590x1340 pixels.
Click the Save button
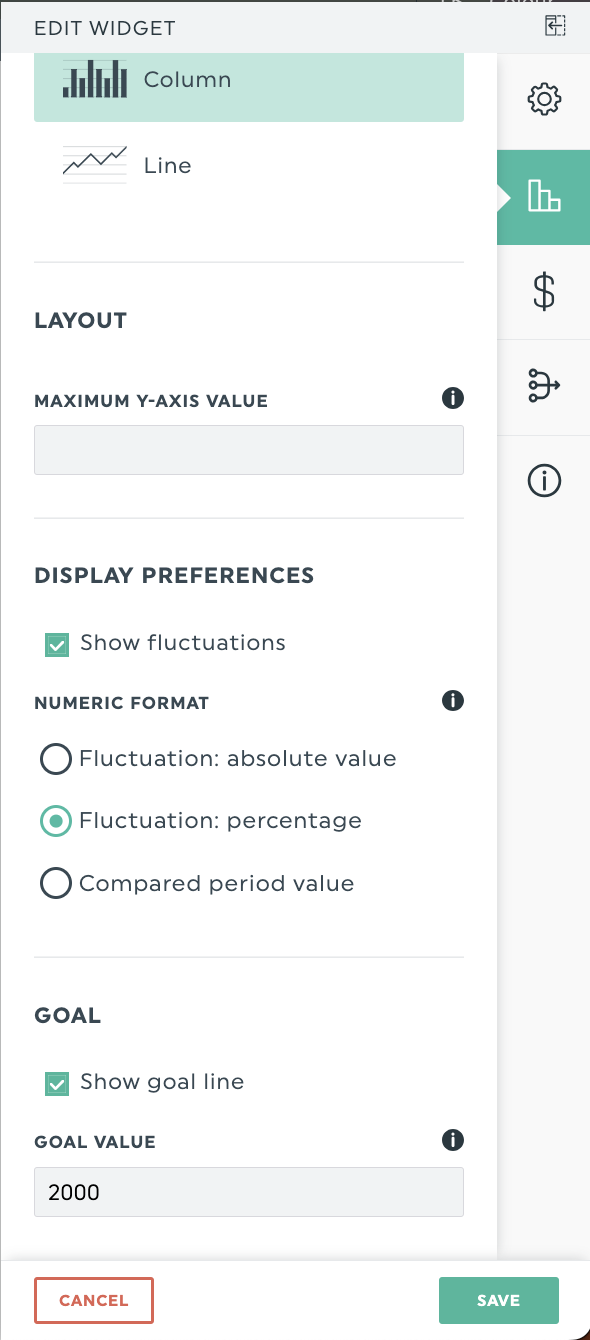499,1300
